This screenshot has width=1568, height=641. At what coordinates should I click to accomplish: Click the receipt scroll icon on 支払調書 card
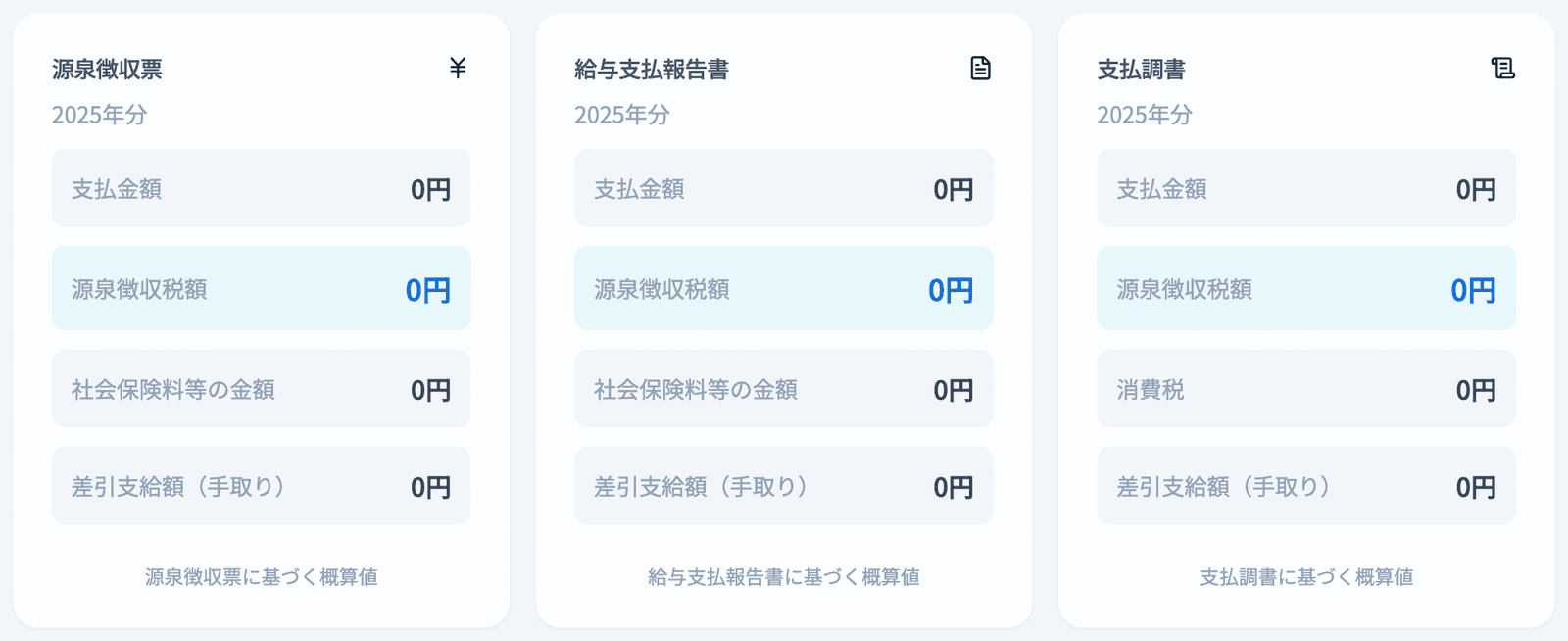point(1502,68)
